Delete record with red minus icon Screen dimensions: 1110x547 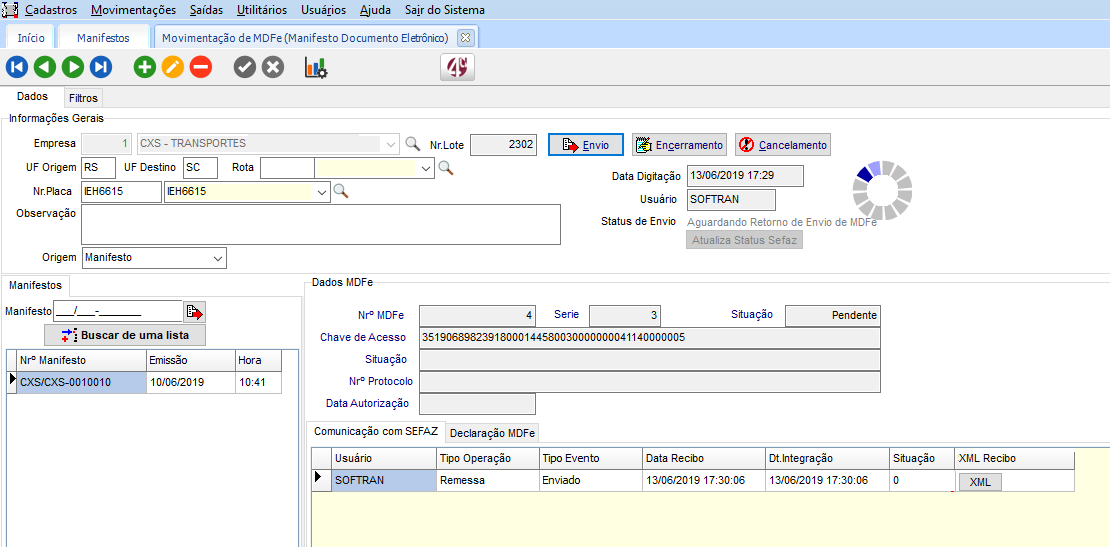(201, 67)
